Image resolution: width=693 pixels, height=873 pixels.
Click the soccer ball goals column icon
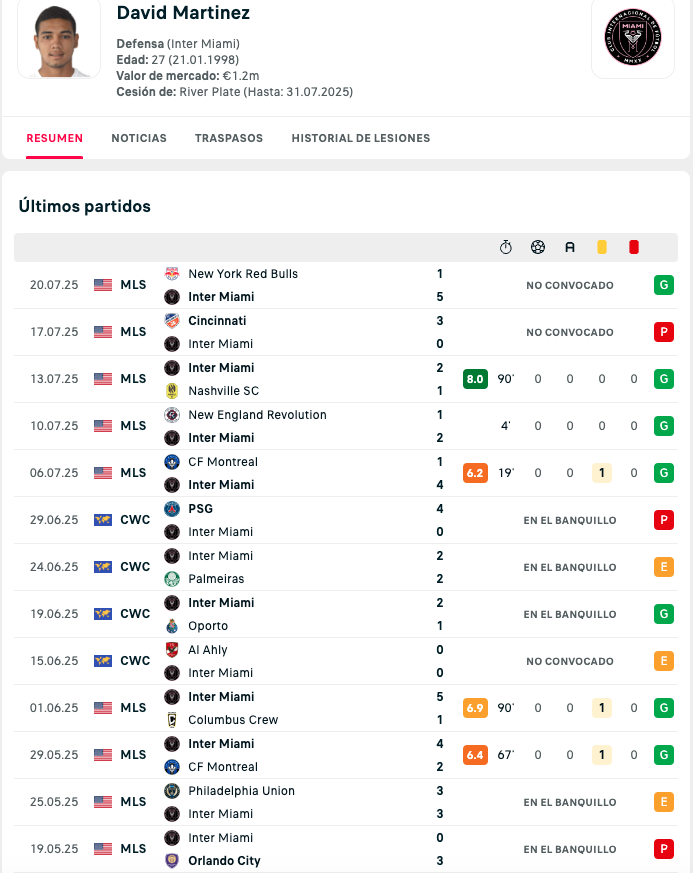[x=538, y=247]
